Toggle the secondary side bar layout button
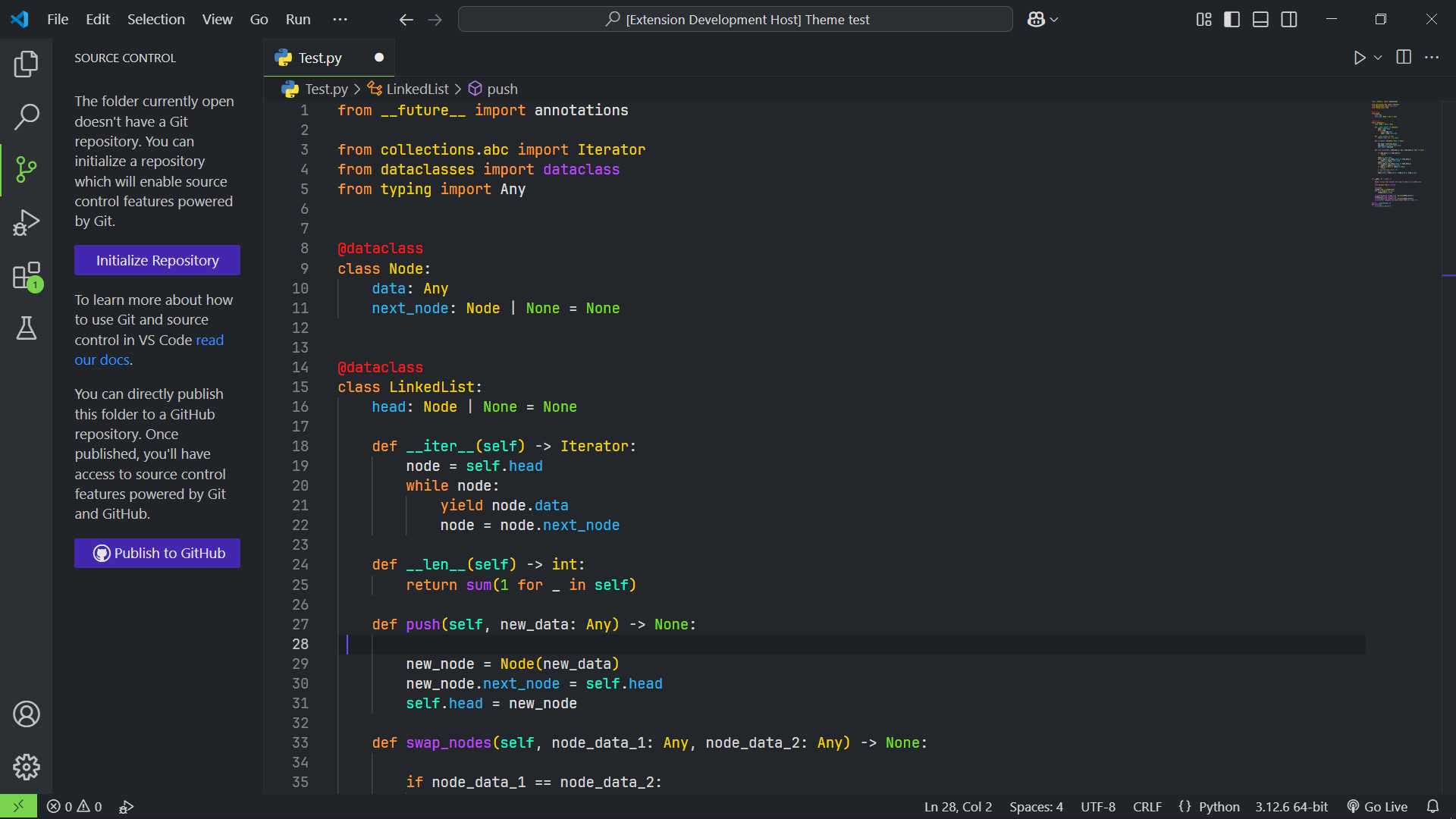Viewport: 1456px width, 819px height. pos(1289,20)
